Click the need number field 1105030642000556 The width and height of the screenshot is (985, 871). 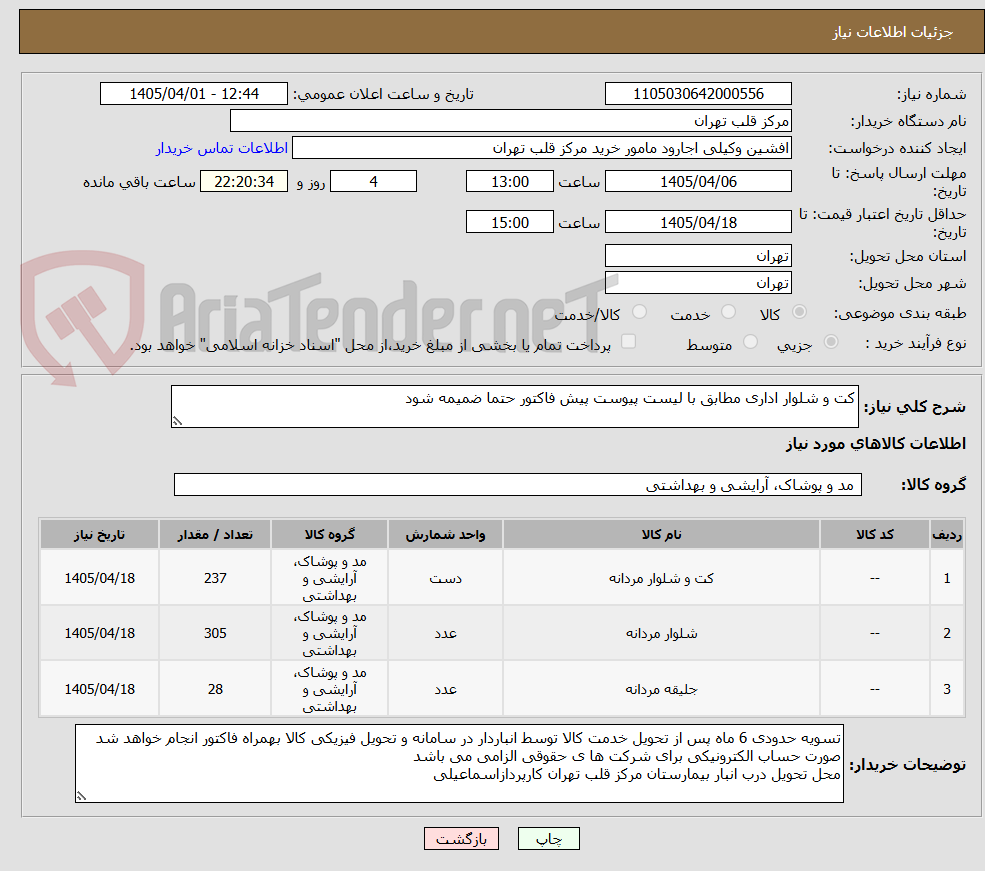pyautogui.click(x=698, y=94)
